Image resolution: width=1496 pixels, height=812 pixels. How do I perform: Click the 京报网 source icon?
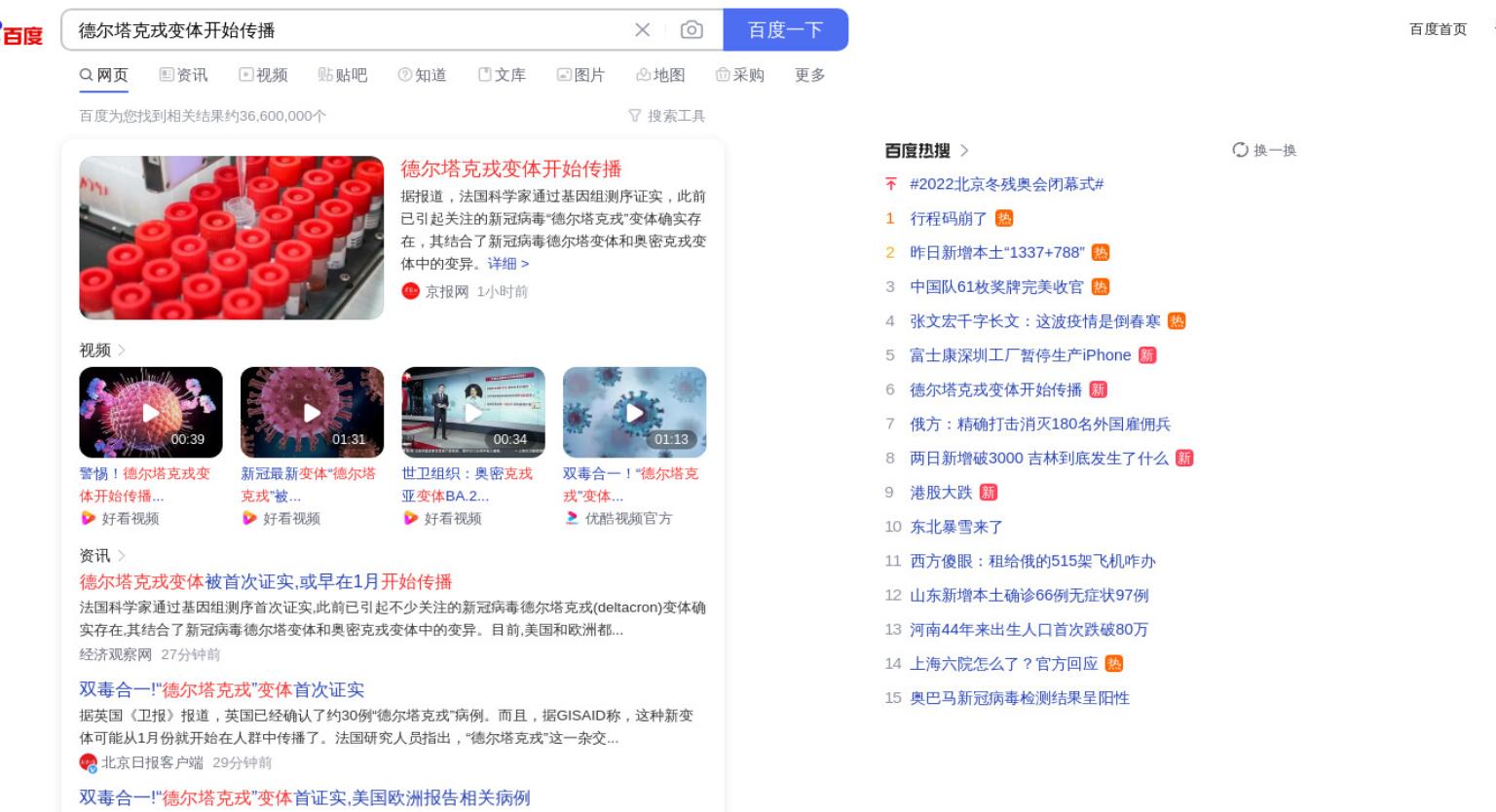(x=410, y=291)
